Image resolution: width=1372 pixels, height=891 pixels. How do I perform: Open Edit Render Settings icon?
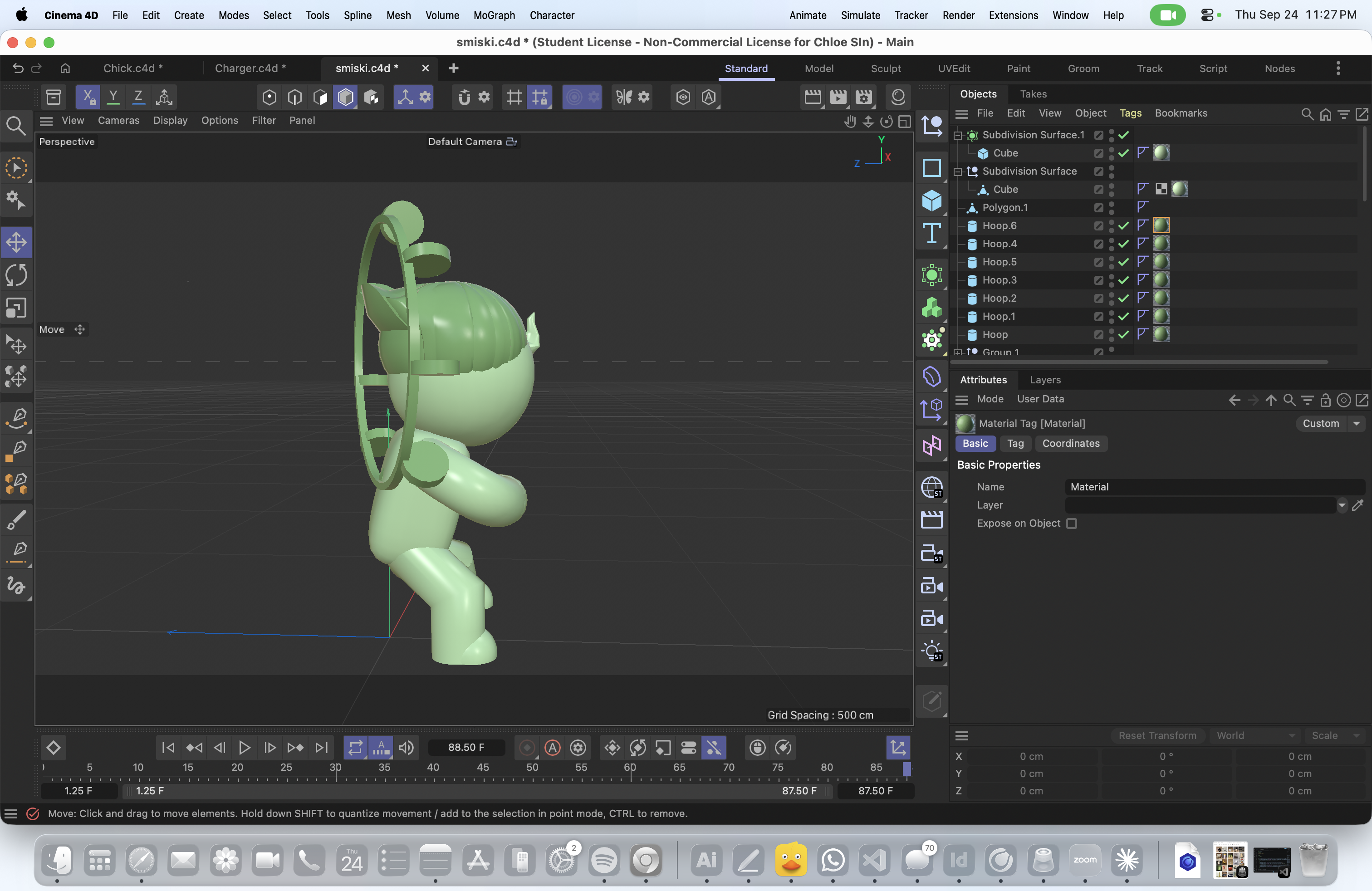pos(863,97)
